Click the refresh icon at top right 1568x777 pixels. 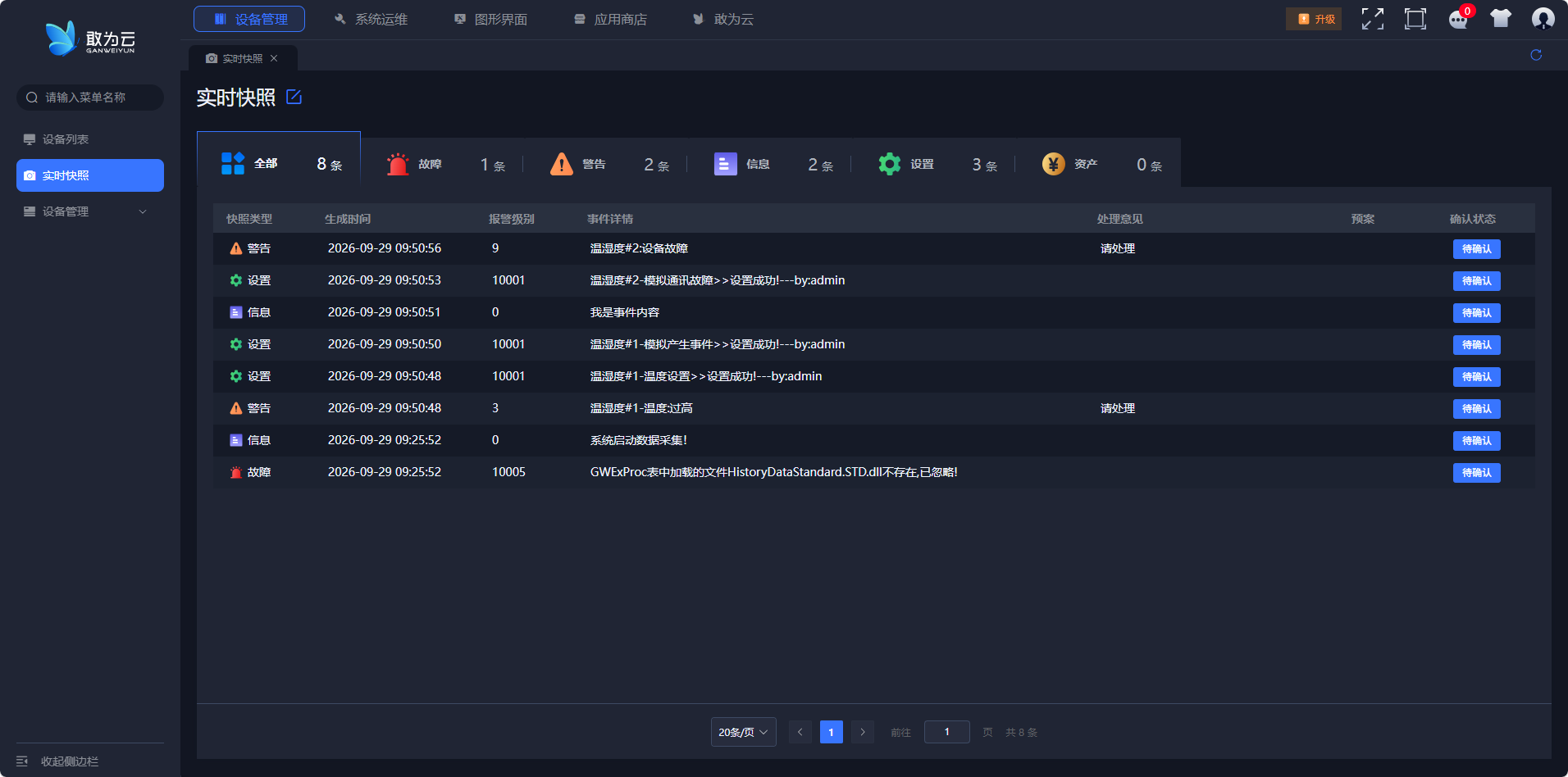click(x=1536, y=55)
